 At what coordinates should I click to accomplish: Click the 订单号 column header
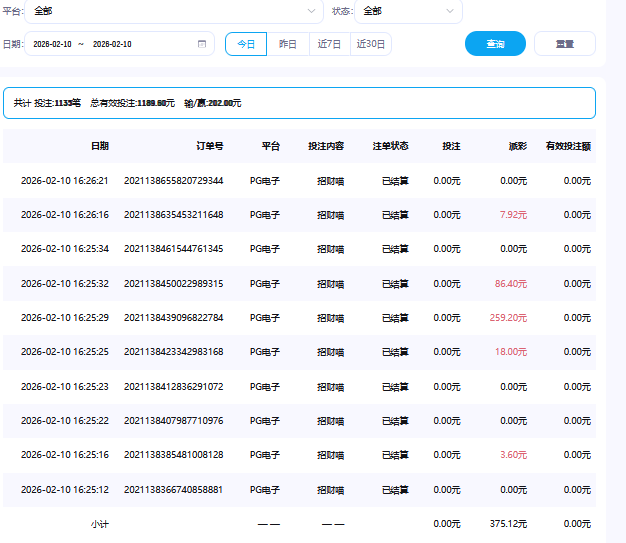tap(210, 146)
